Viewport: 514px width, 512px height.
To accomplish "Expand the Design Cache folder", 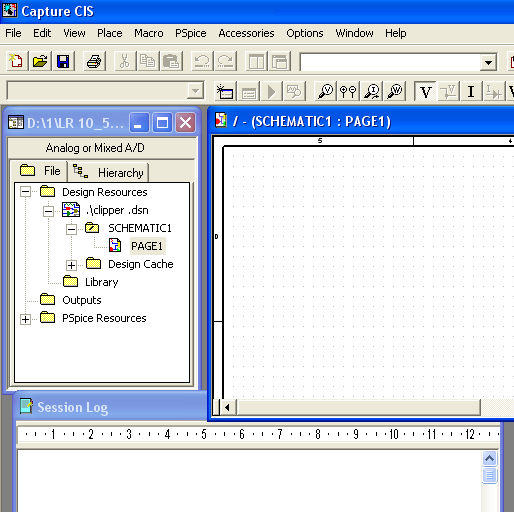I will coord(71,265).
